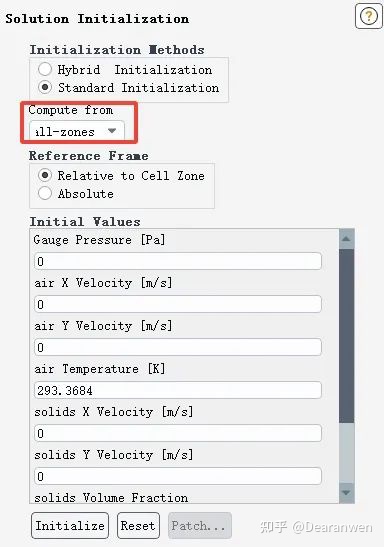Screen dimensions: 384x547
Task: Open the help question mark icon
Action: (369, 16)
